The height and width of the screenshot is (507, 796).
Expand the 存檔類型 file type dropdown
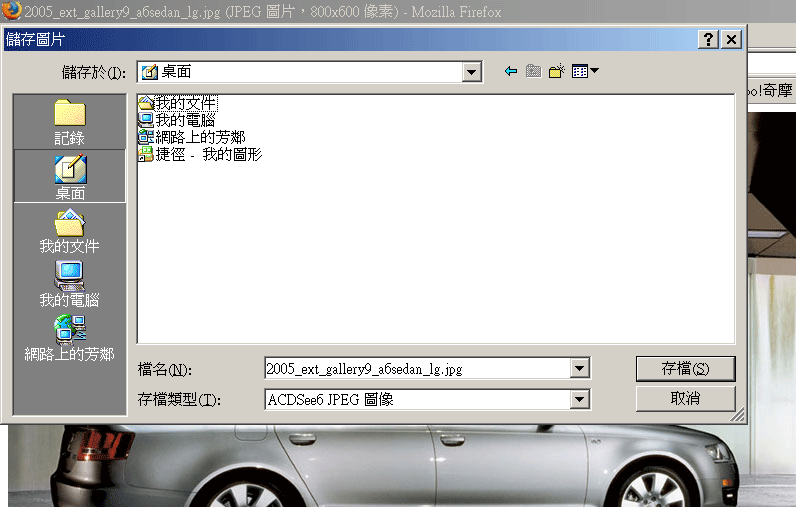click(579, 399)
